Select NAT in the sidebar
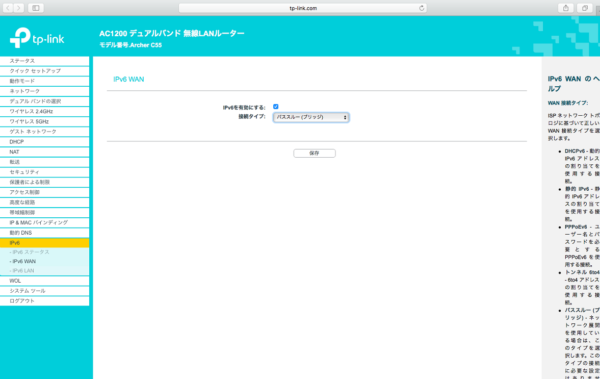600x379 pixels. click(x=44, y=152)
